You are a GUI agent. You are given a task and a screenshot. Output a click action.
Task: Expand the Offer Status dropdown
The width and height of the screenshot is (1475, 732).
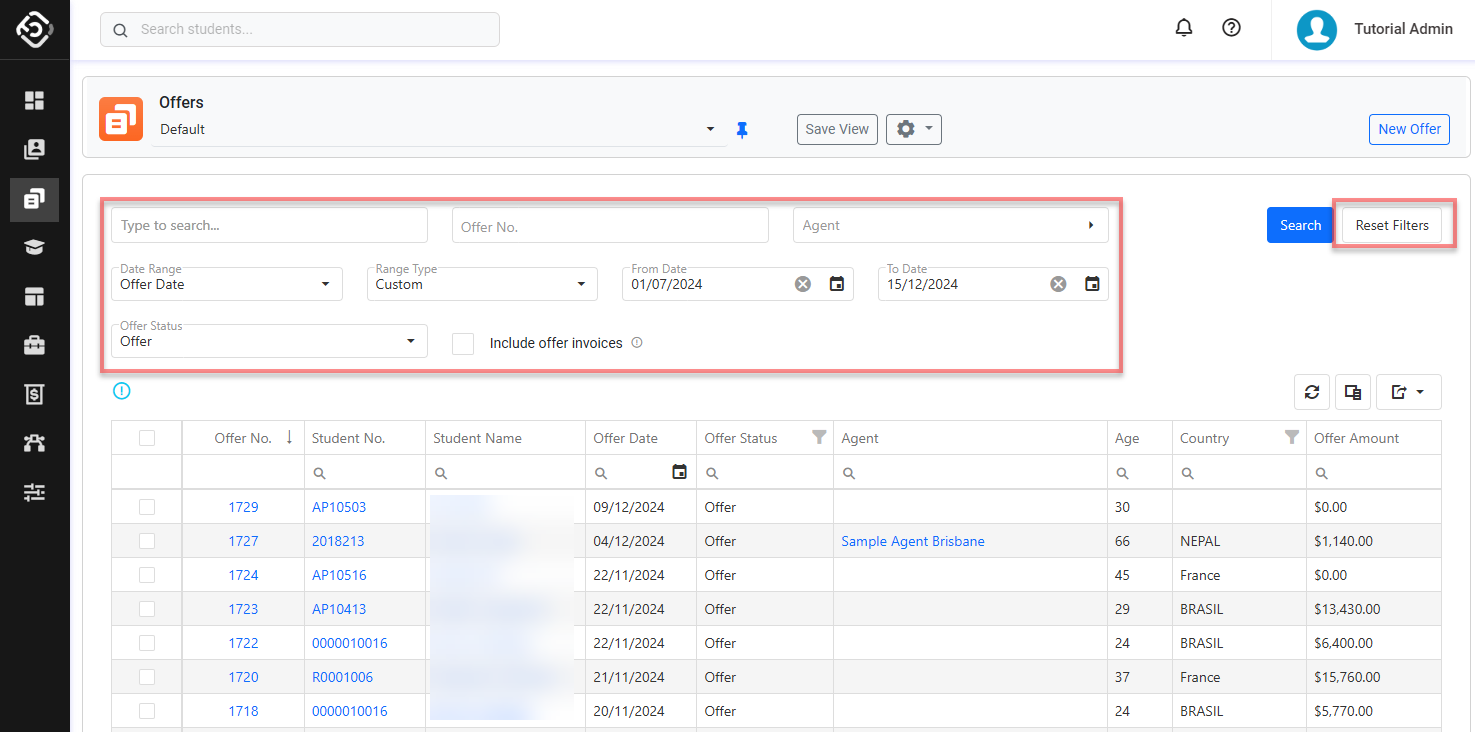coord(269,341)
